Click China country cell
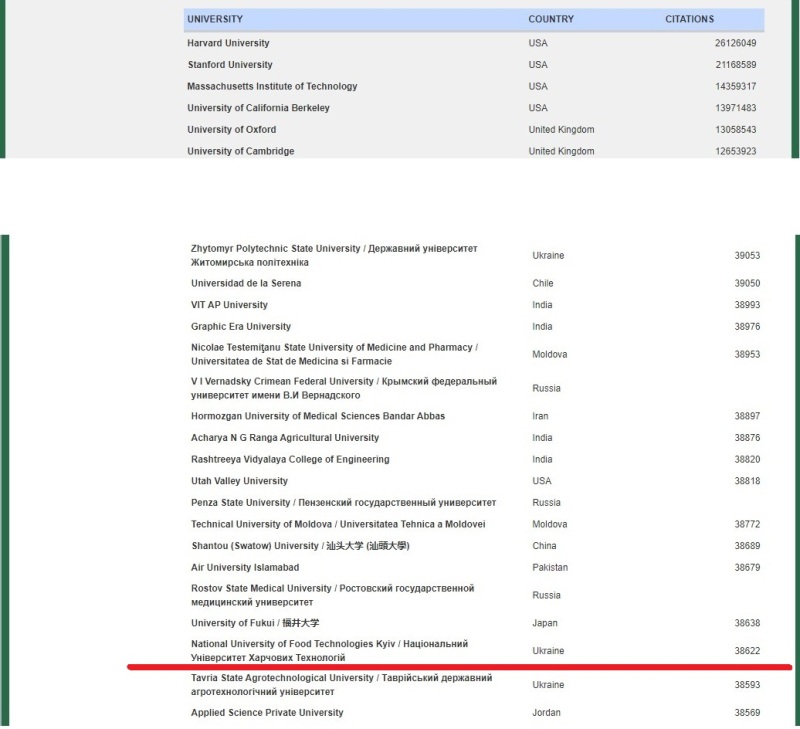 click(544, 546)
